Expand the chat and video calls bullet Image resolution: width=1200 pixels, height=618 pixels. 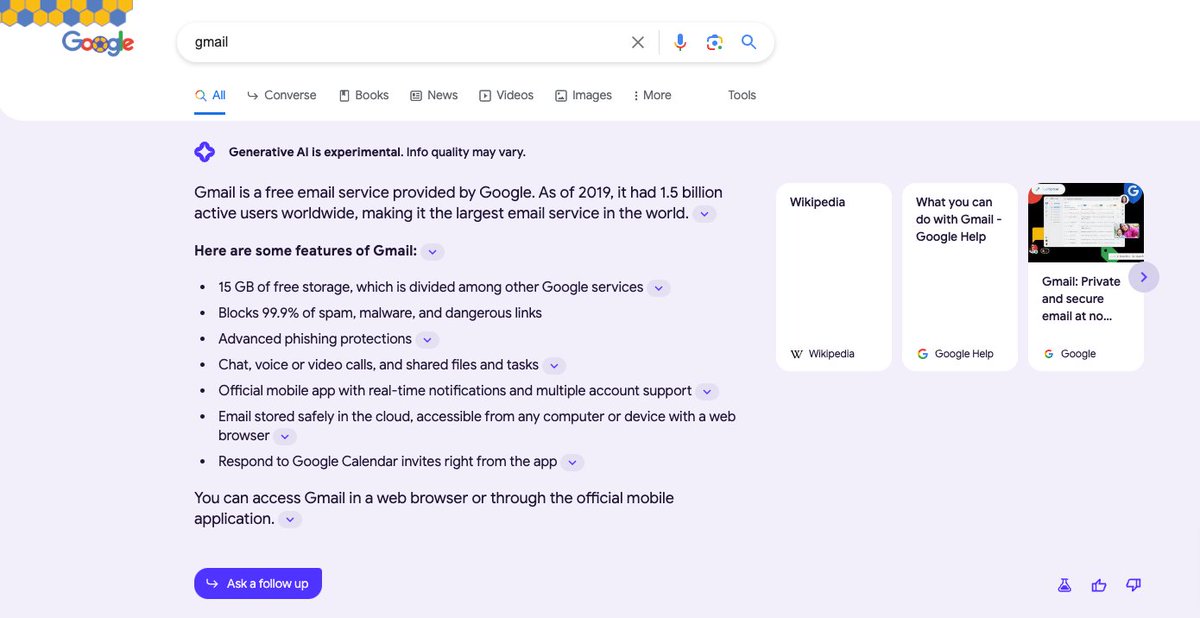pos(554,366)
